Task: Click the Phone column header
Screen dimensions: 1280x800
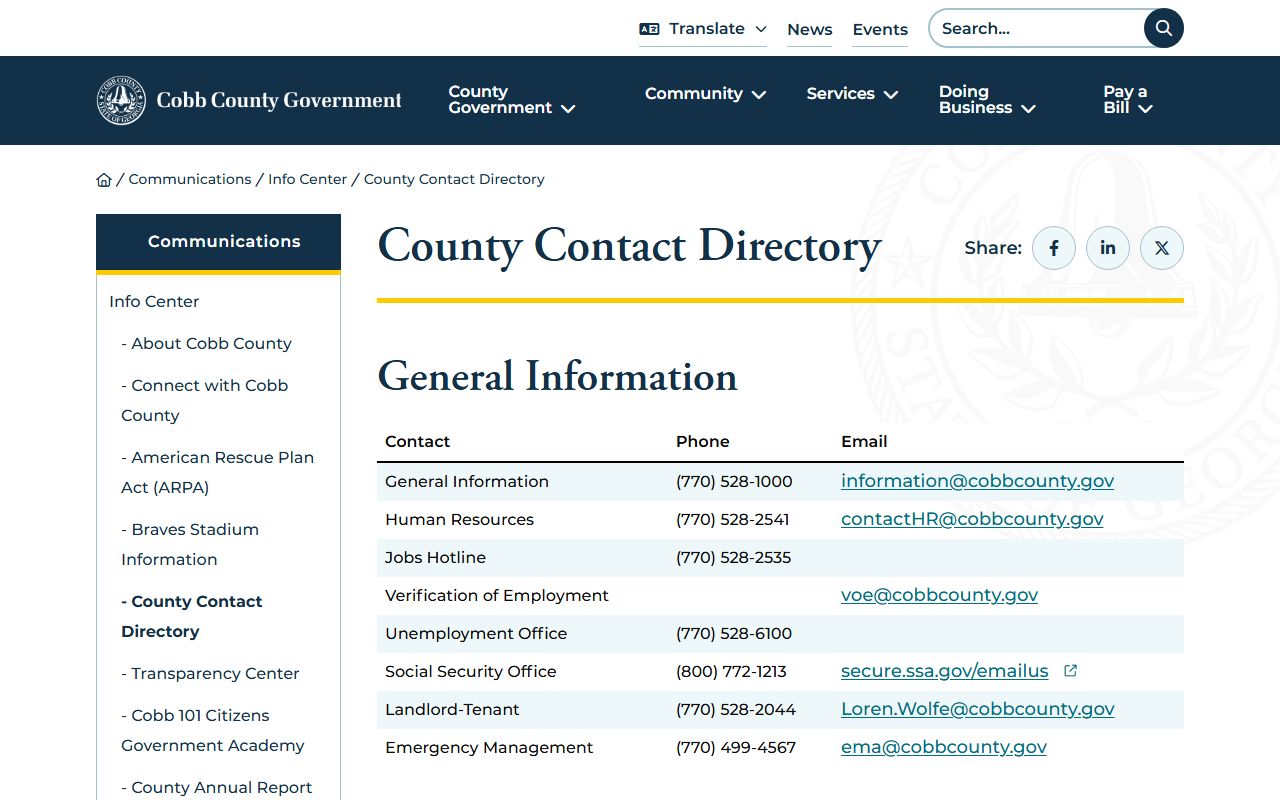Action: point(703,442)
